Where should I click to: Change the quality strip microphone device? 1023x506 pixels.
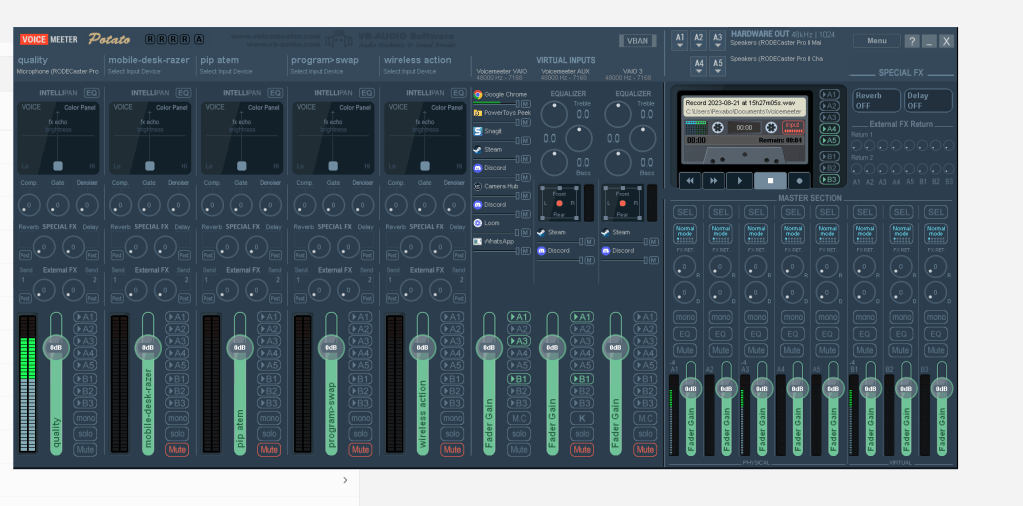(57, 72)
